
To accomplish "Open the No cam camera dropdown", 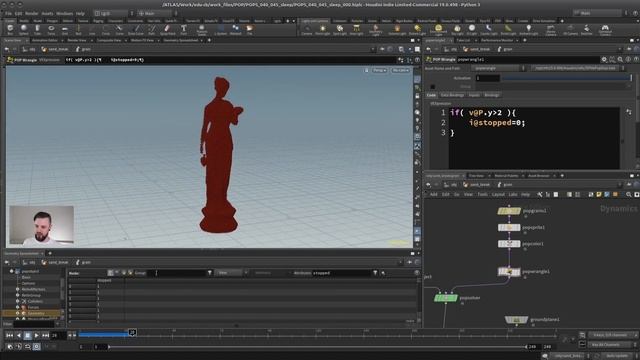I will pos(400,71).
